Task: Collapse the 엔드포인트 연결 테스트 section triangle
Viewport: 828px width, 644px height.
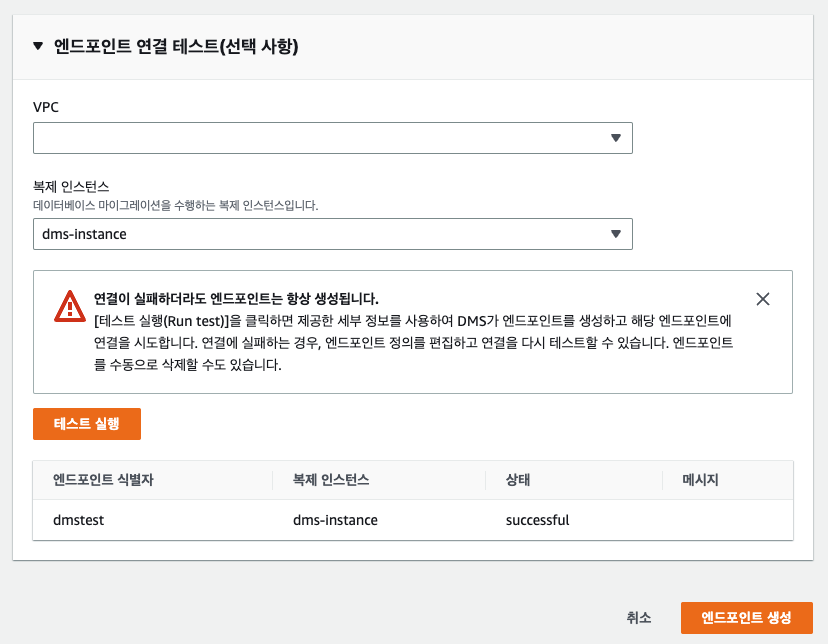Action: pyautogui.click(x=38, y=46)
